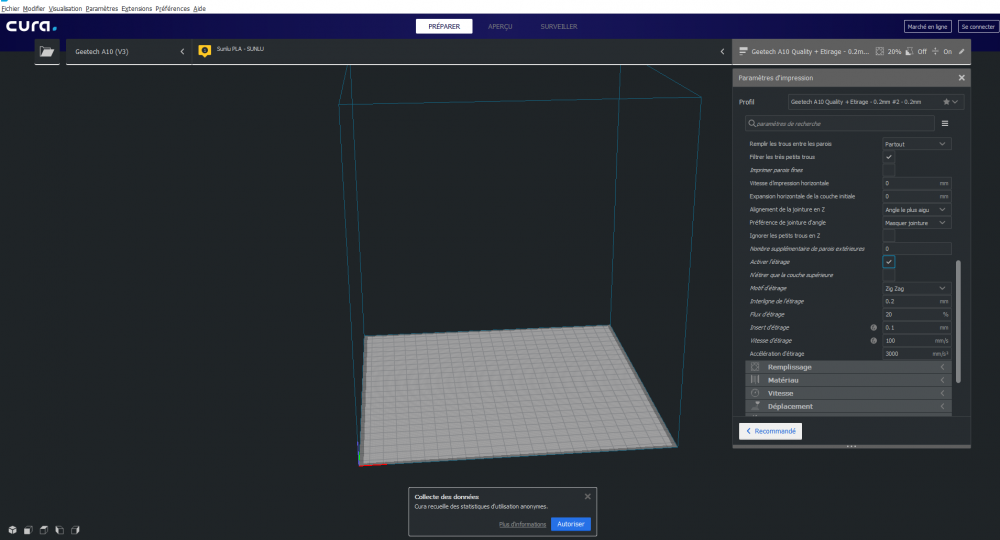Collapse the Geetech A10 (V3) printer selector
The height and width of the screenshot is (540, 1000).
tap(182, 52)
